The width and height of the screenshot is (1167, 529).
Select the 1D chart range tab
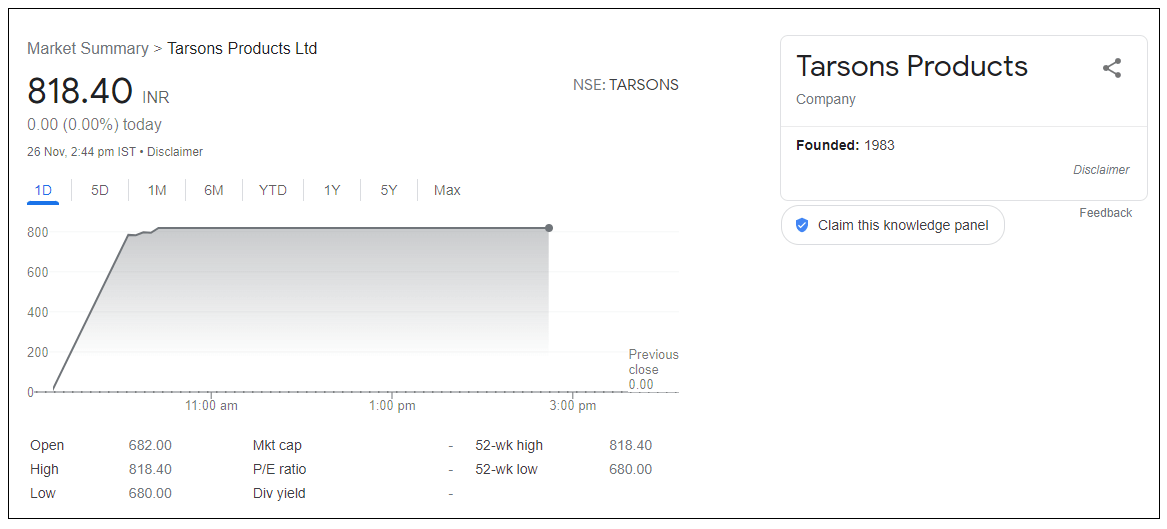click(43, 190)
